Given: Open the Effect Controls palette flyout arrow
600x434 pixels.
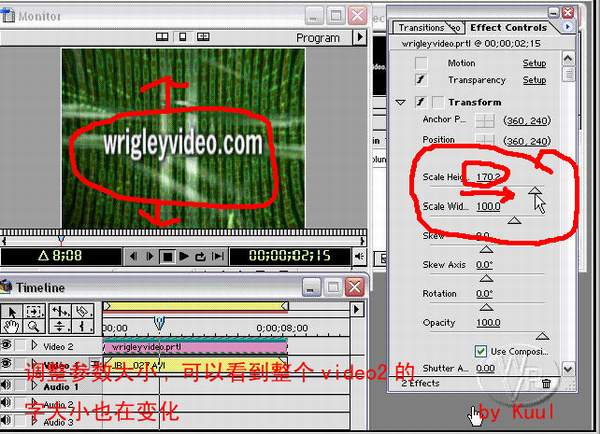Looking at the screenshot, I should (x=567, y=26).
